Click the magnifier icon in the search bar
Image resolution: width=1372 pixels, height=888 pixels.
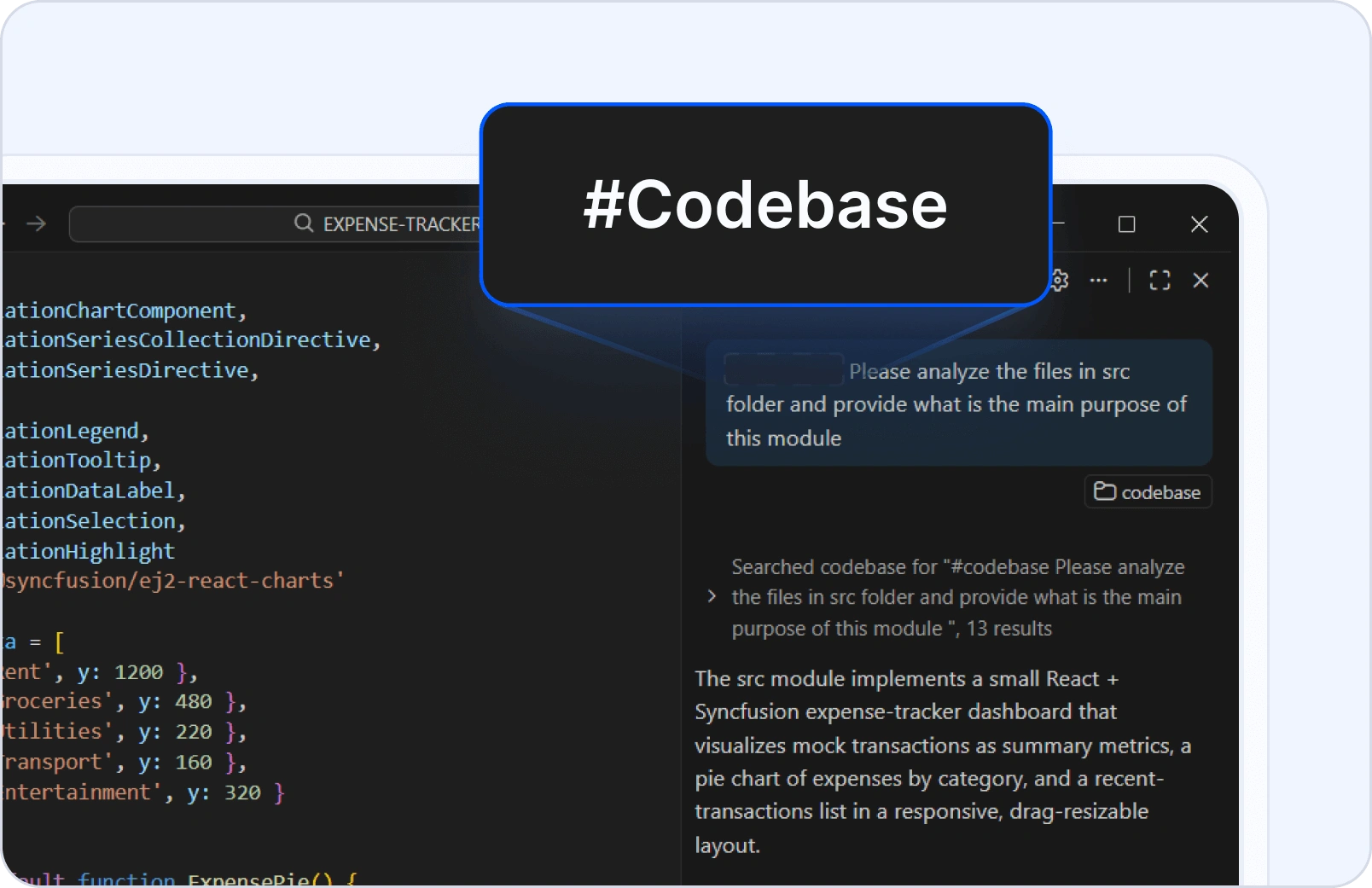click(x=303, y=223)
